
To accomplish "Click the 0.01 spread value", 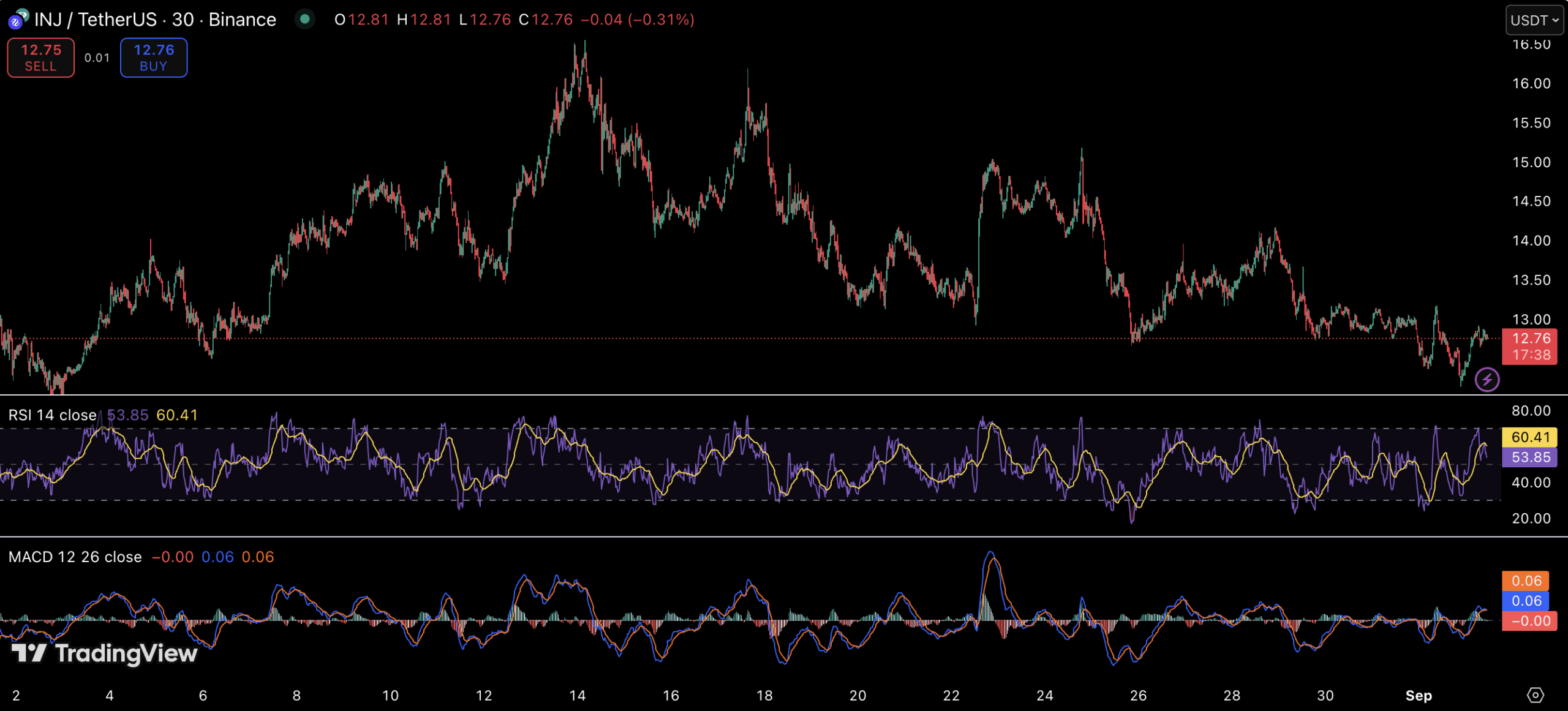I will [97, 58].
